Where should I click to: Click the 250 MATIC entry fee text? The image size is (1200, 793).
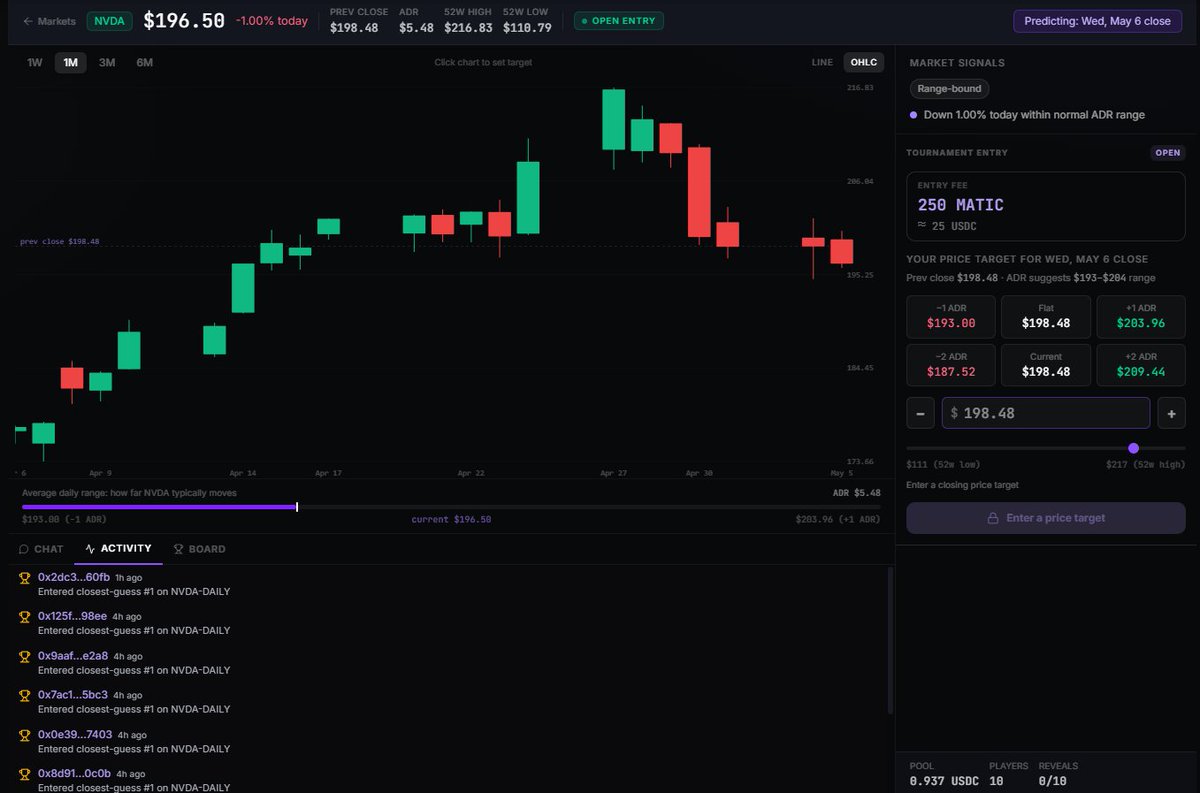tap(961, 205)
